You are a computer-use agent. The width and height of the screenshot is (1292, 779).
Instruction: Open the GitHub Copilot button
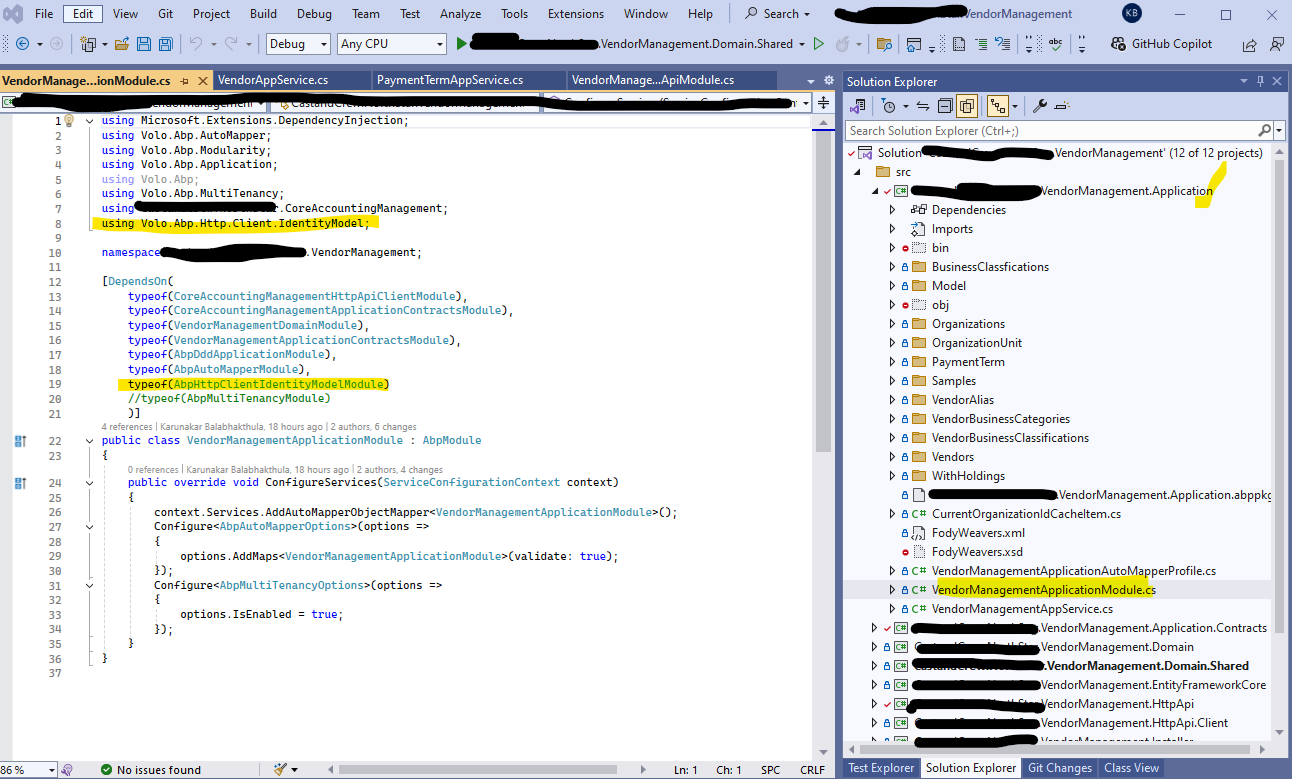[1162, 44]
